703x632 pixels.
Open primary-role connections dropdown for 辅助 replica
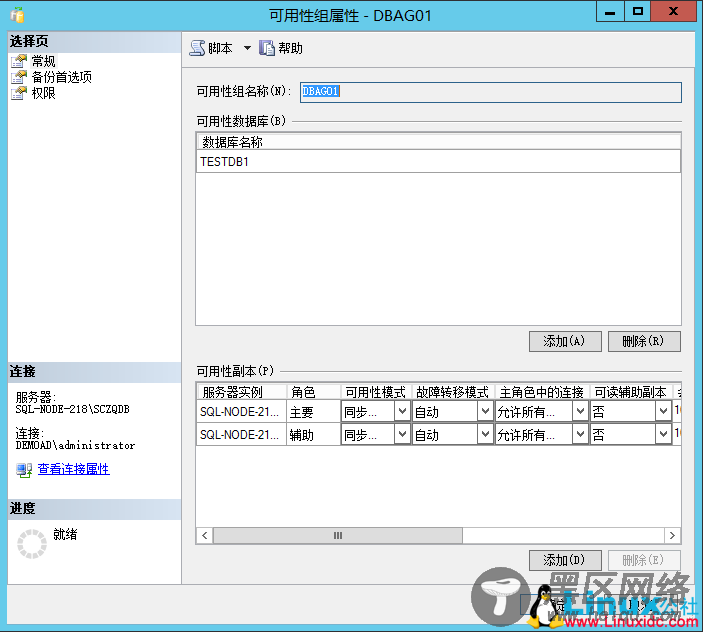(580, 434)
